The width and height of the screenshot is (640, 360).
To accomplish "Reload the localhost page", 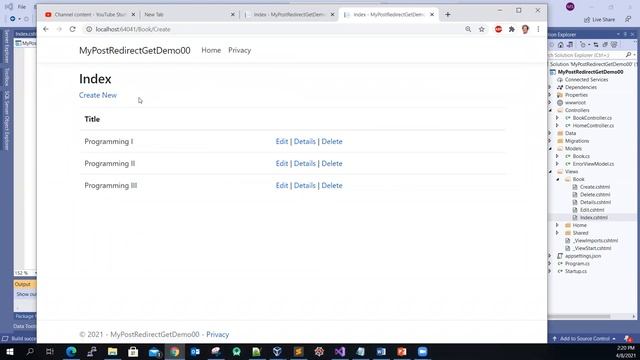I will [73, 29].
